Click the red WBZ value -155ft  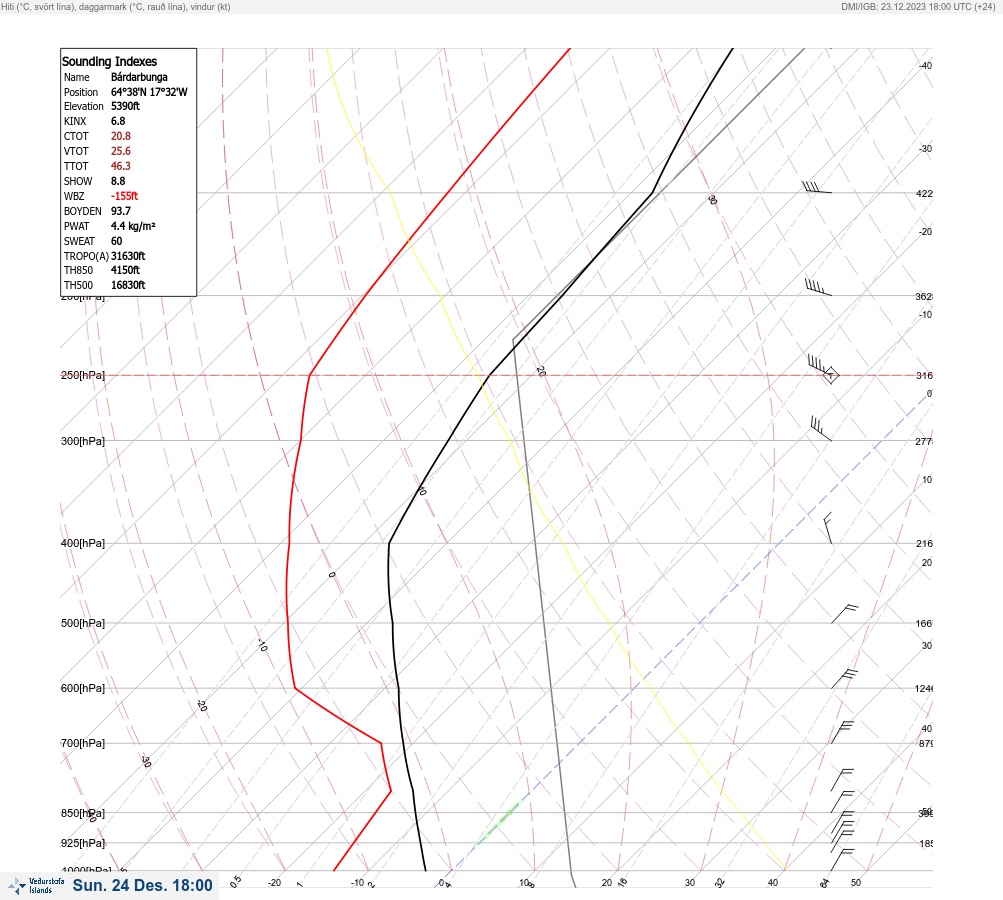124,196
